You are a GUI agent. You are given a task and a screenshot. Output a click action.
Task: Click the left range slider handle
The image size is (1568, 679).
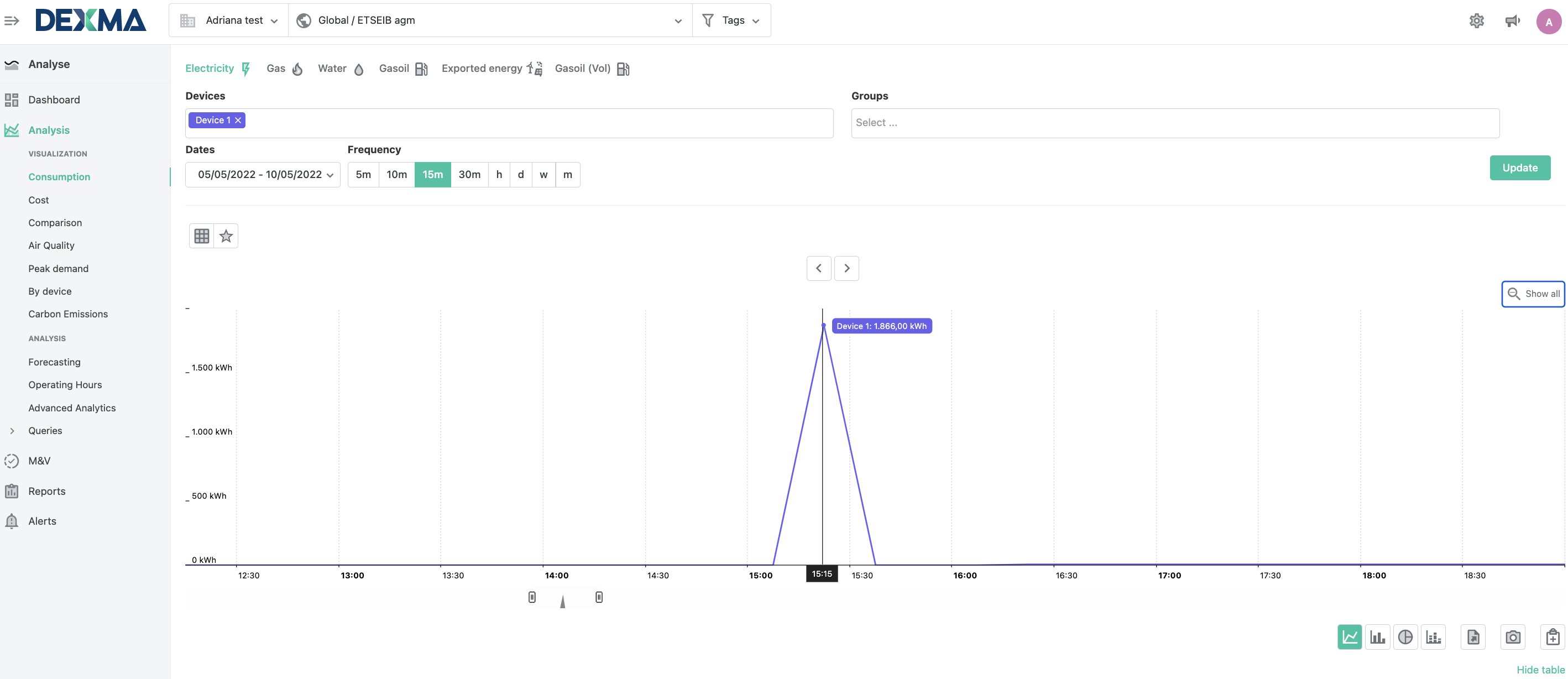point(531,597)
